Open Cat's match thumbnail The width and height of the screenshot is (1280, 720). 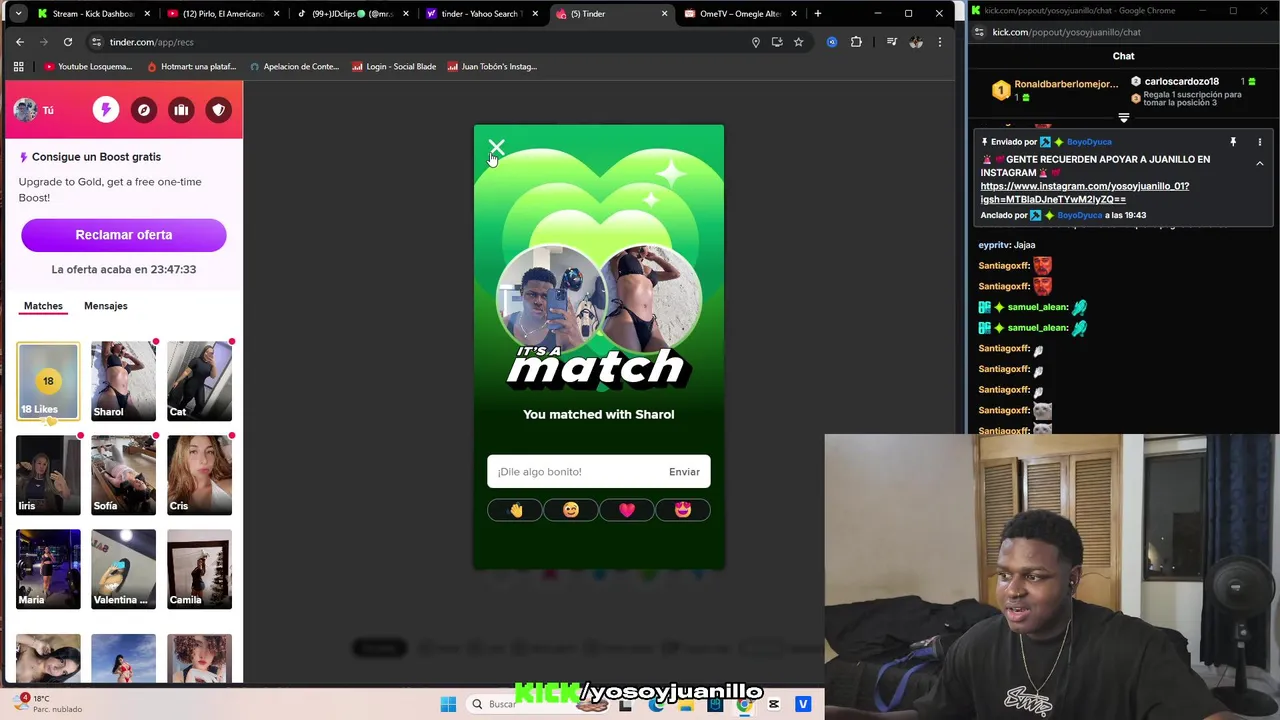[199, 381]
